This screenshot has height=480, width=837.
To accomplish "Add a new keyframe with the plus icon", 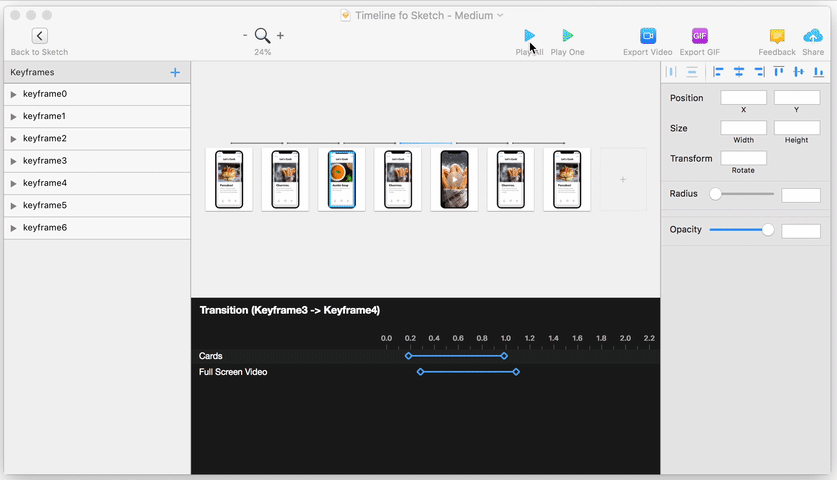I will (175, 73).
